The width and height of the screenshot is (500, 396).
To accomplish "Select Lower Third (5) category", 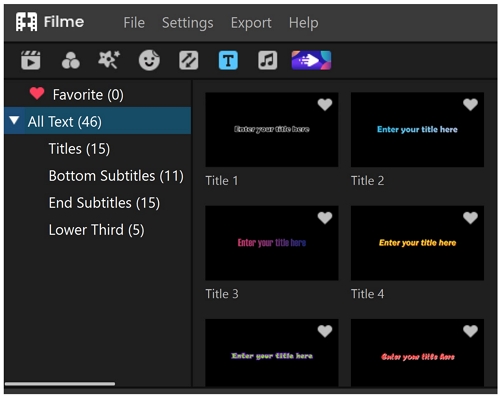I will tap(97, 230).
